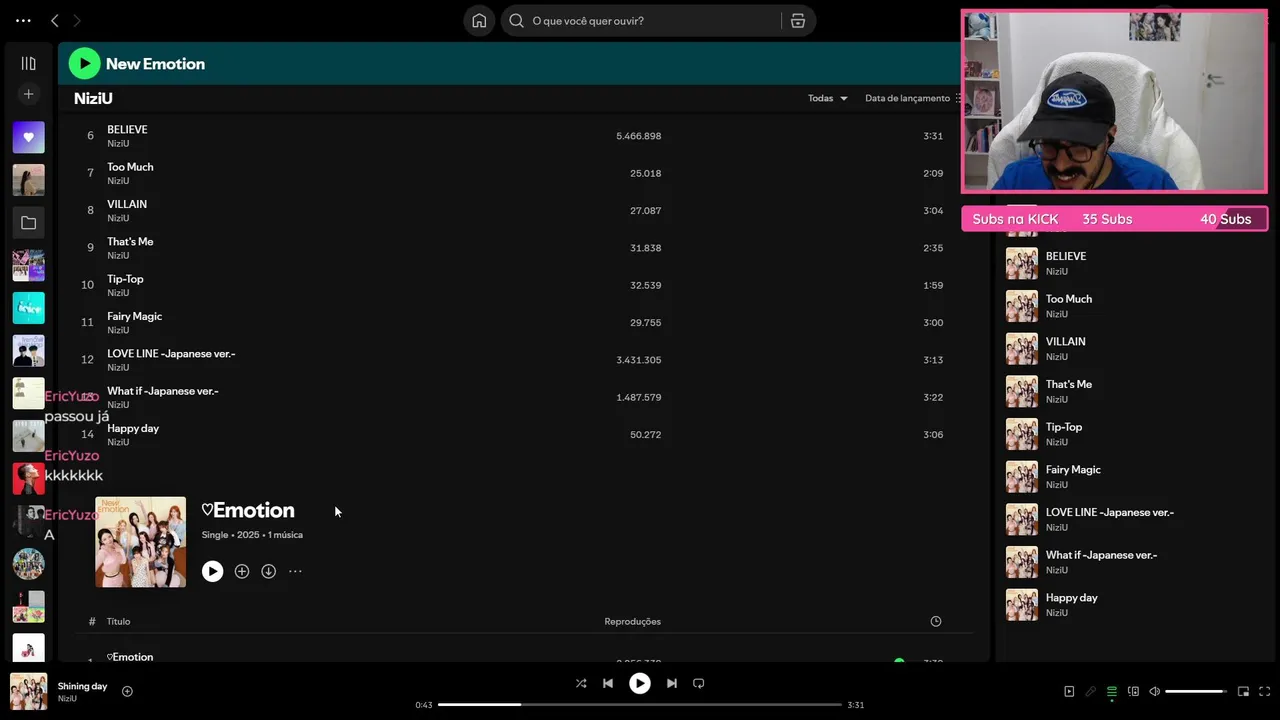The width and height of the screenshot is (1280, 720).
Task: Save ♡Emotion single to library
Action: pyautogui.click(x=242, y=571)
